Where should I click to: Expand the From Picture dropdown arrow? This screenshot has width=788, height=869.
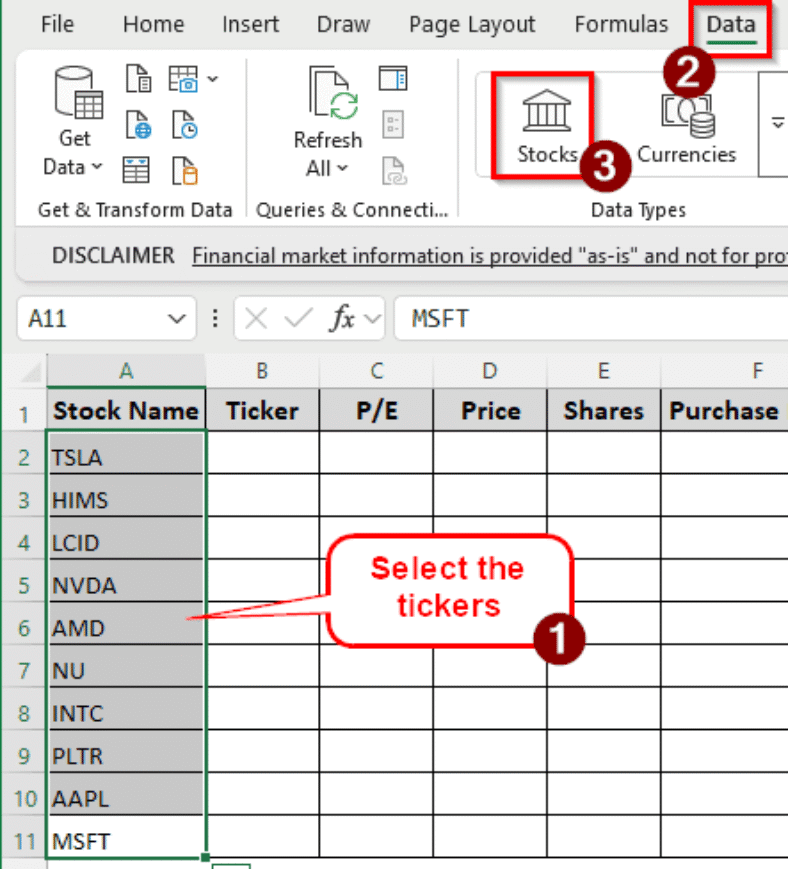[213, 79]
